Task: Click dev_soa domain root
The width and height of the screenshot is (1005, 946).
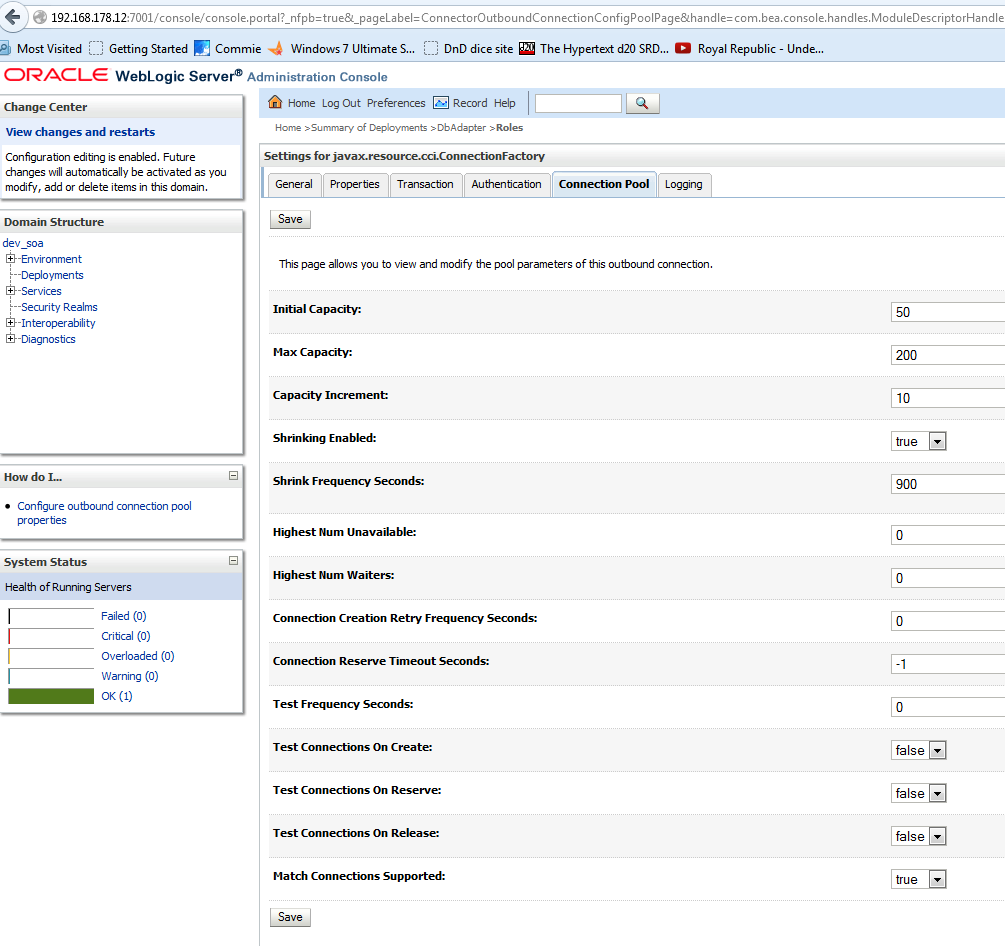Action: point(23,243)
